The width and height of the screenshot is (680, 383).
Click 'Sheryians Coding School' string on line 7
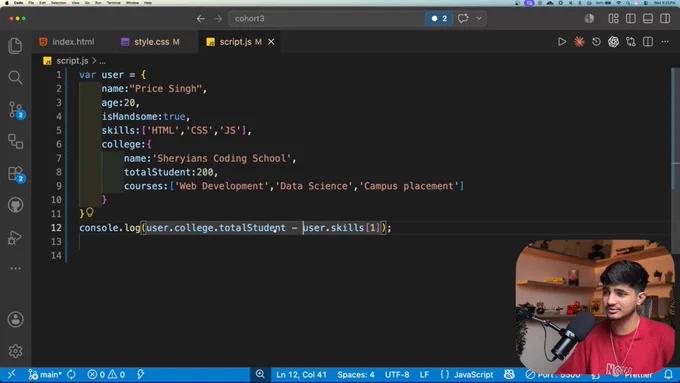[222, 158]
